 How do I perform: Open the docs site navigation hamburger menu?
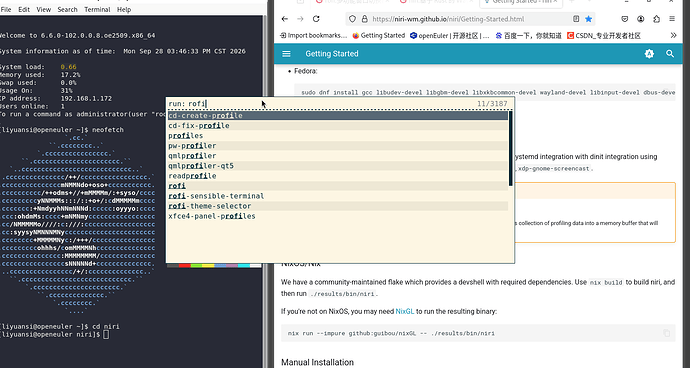(286, 54)
